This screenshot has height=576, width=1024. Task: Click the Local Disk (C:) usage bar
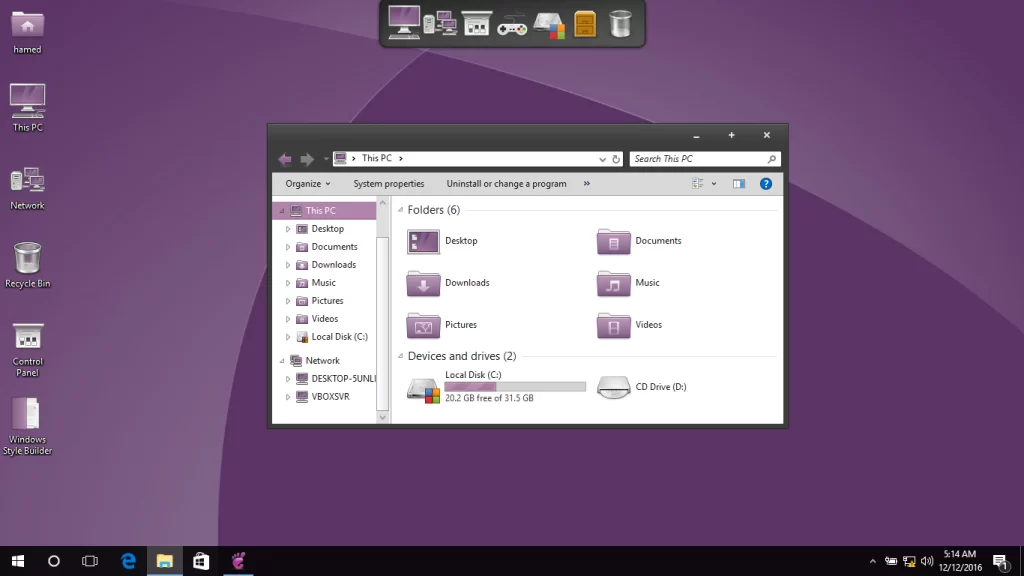(x=515, y=387)
